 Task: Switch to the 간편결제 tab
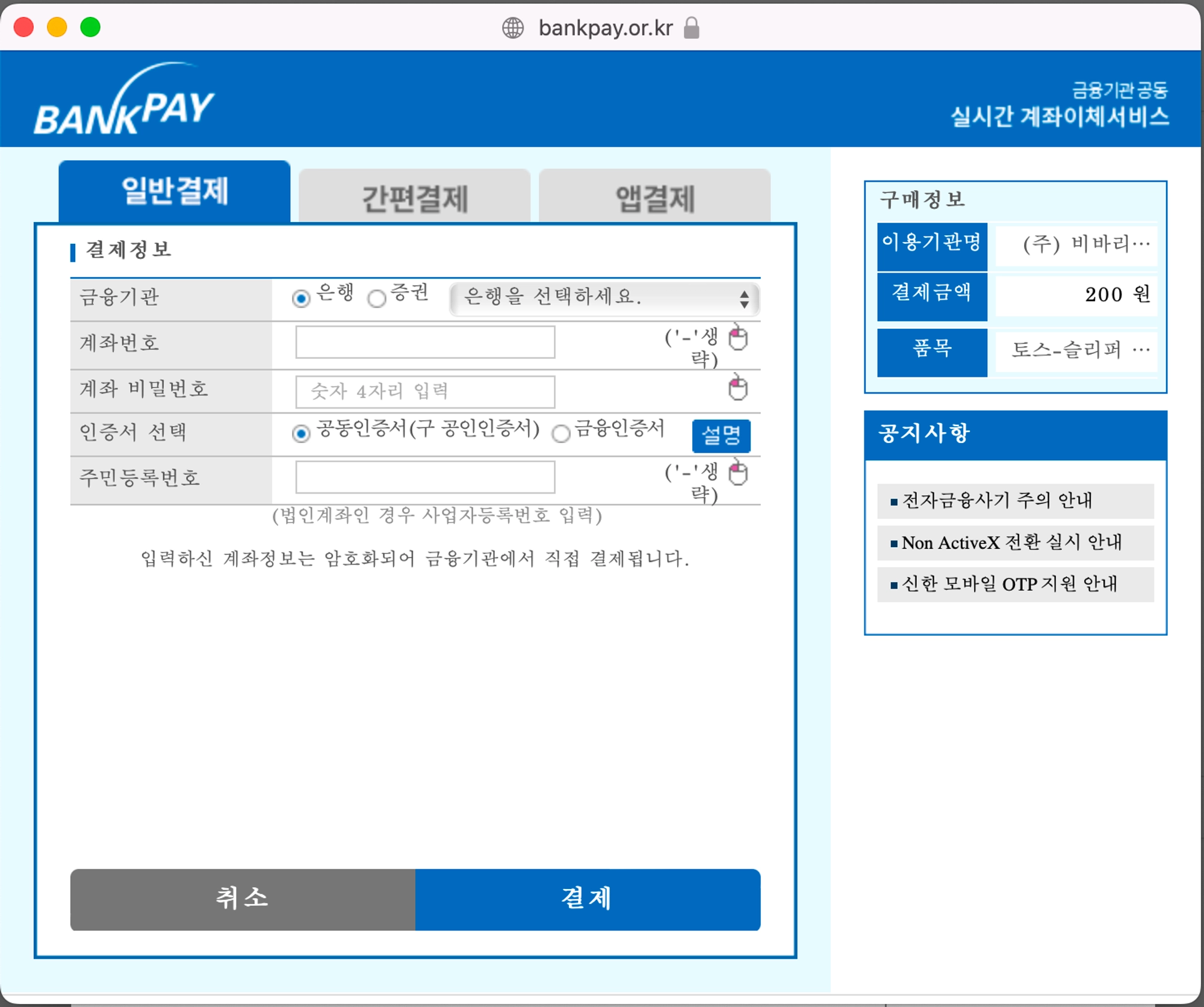414,197
